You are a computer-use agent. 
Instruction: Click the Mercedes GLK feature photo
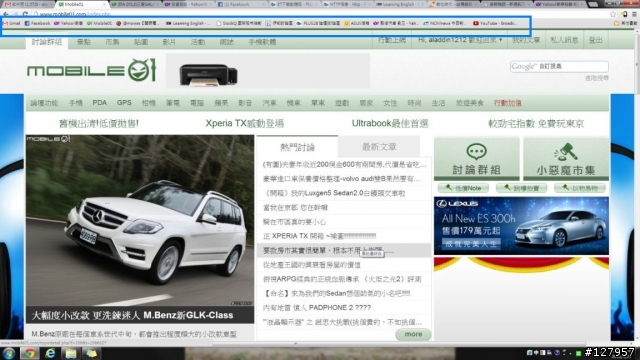click(140, 220)
